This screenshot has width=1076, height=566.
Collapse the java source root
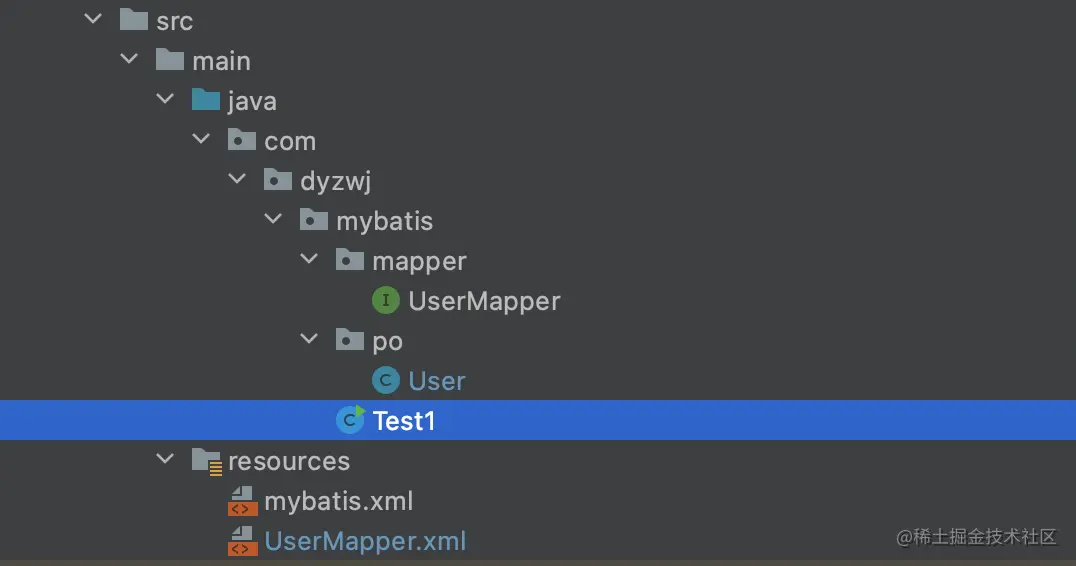pyautogui.click(x=165, y=100)
